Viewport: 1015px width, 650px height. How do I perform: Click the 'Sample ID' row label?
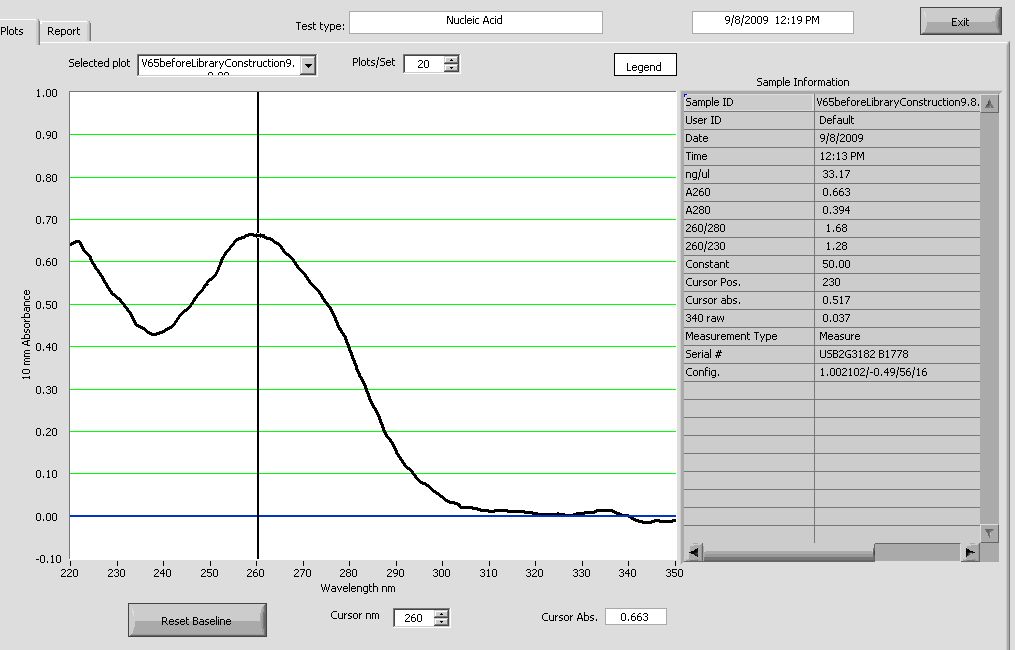[709, 102]
